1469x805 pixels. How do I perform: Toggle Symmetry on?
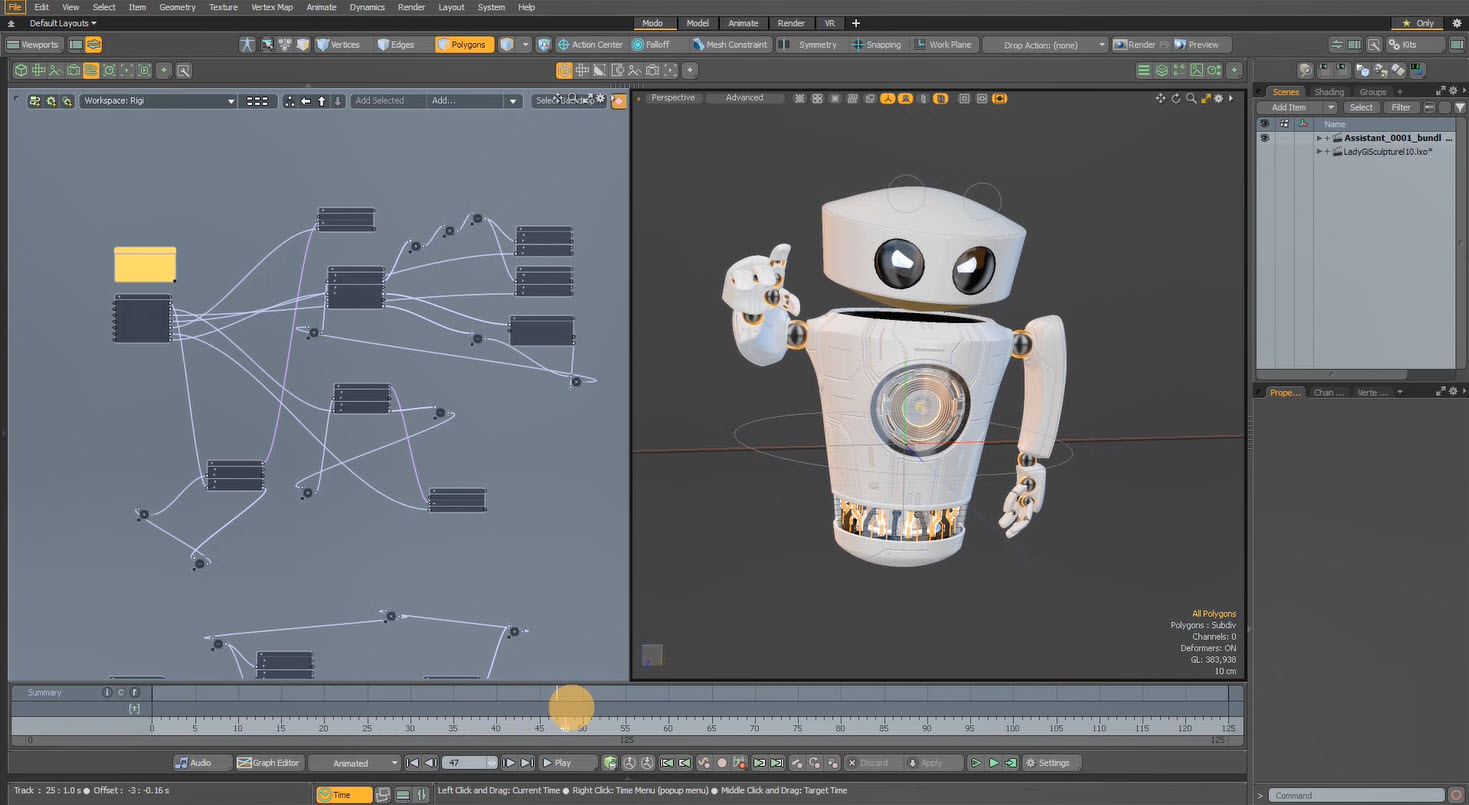pyautogui.click(x=810, y=45)
